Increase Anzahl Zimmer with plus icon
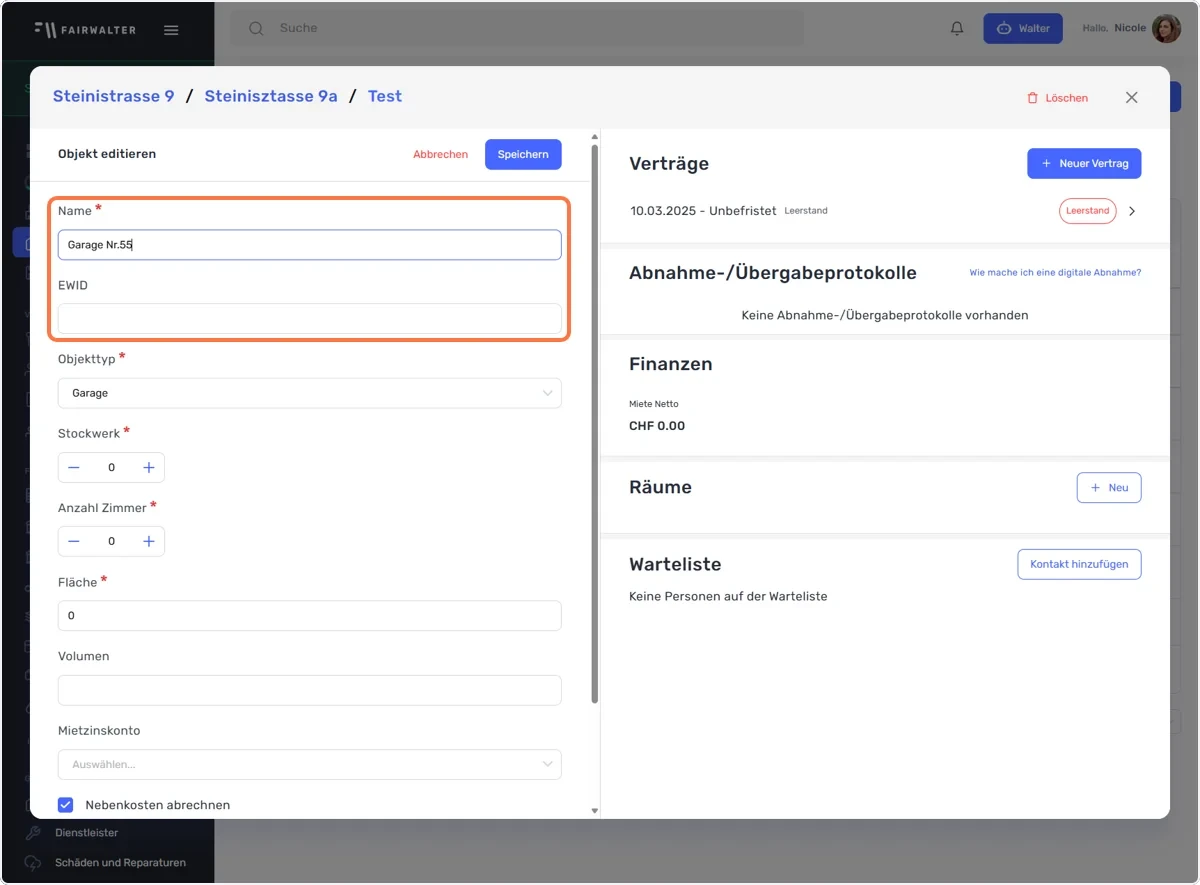Image resolution: width=1200 pixels, height=885 pixels. (x=149, y=541)
